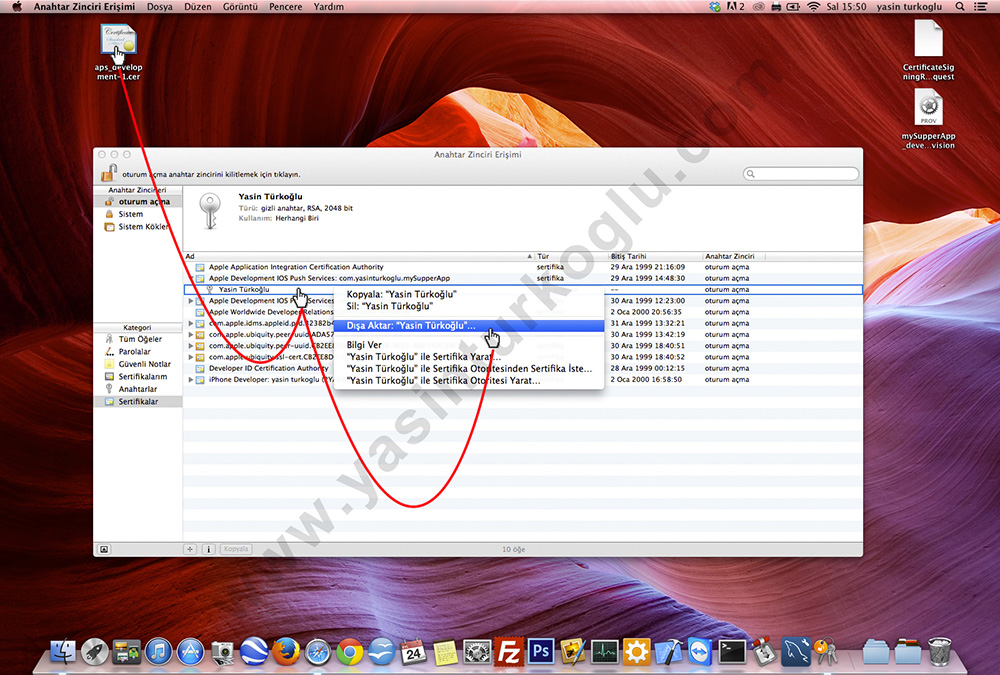Open the Pencere menu in menu bar
This screenshot has width=1000, height=675.
click(286, 6)
